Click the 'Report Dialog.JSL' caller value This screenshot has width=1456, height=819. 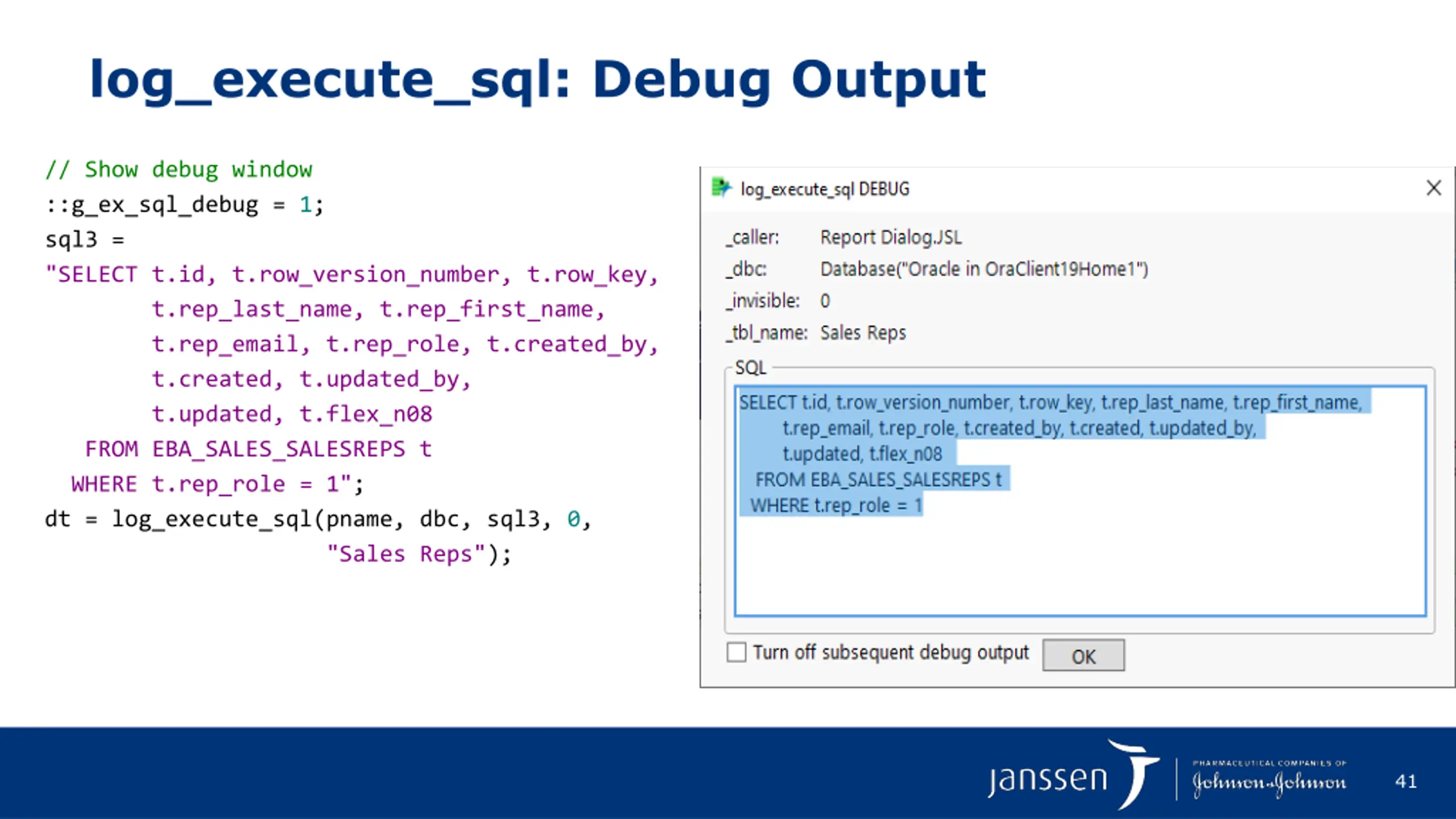(891, 238)
